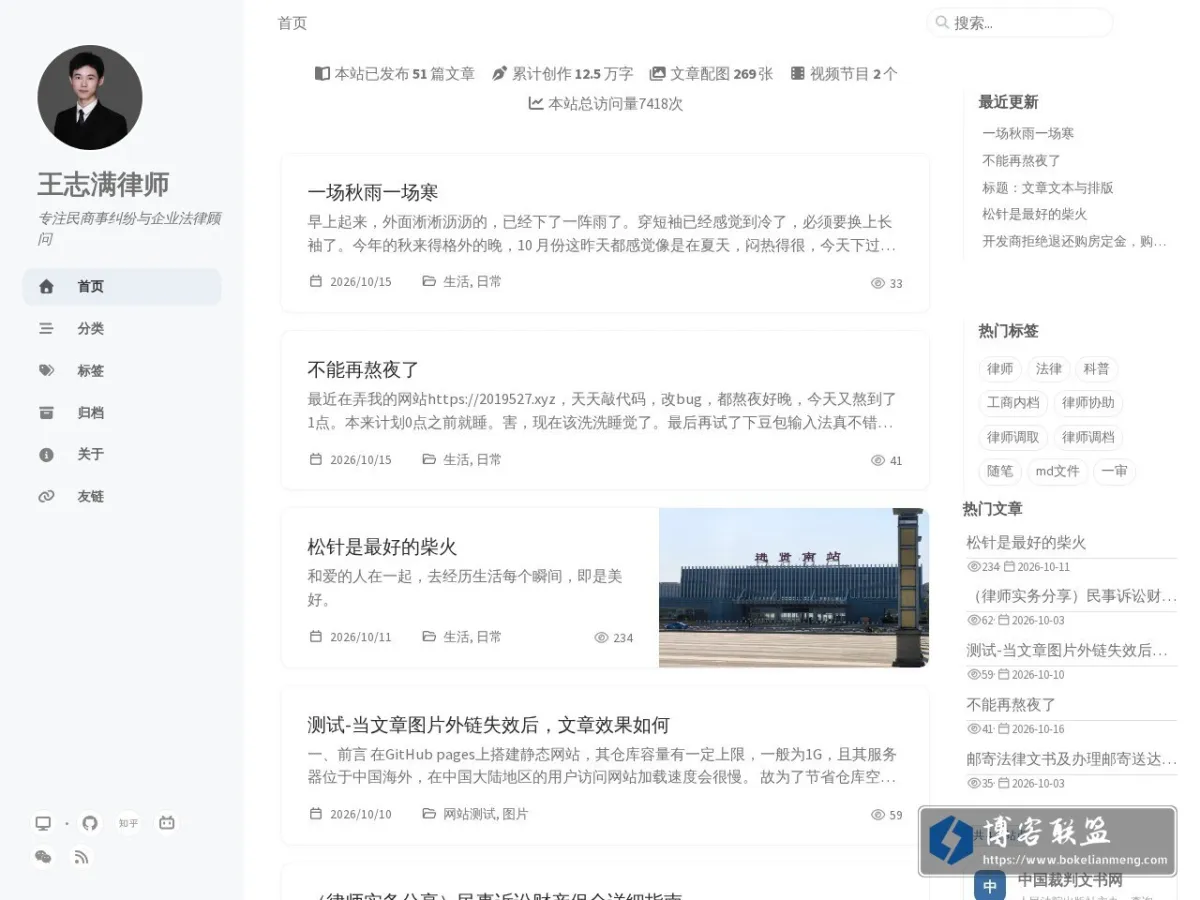Open the 王志满律师 site title
The image size is (1200, 900).
coord(104,184)
